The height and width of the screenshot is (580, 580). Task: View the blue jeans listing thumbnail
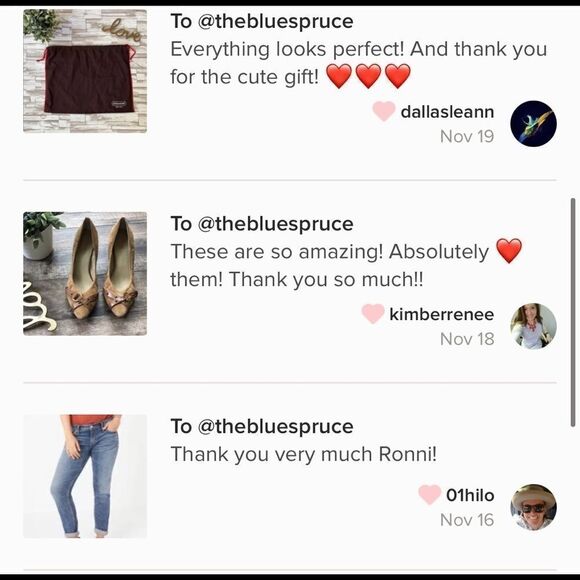point(85,476)
